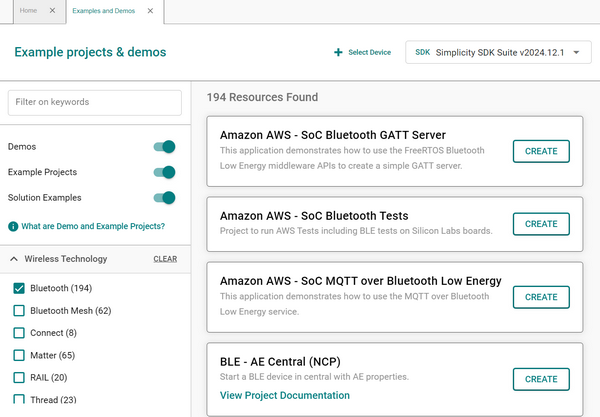Image resolution: width=600 pixels, height=417 pixels.
Task: Create the SoC Bluetooth GATT Server project
Action: (541, 151)
